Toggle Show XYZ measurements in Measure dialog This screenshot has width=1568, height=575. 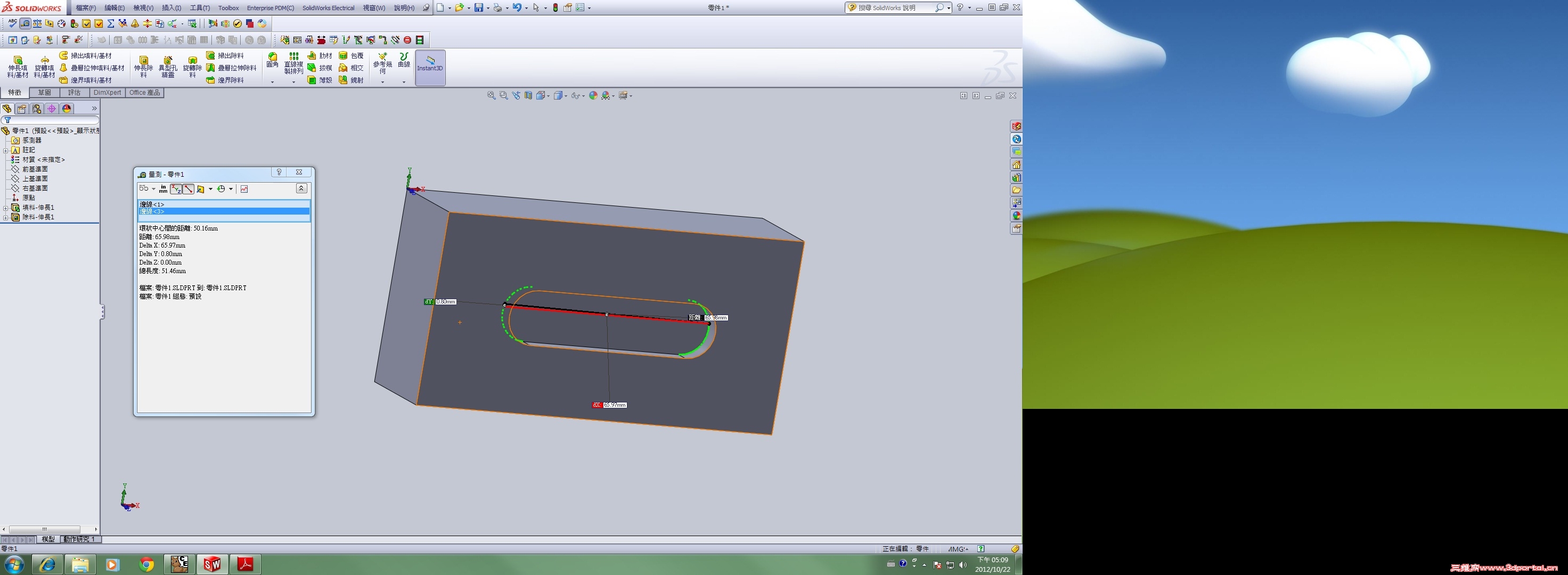click(x=176, y=188)
